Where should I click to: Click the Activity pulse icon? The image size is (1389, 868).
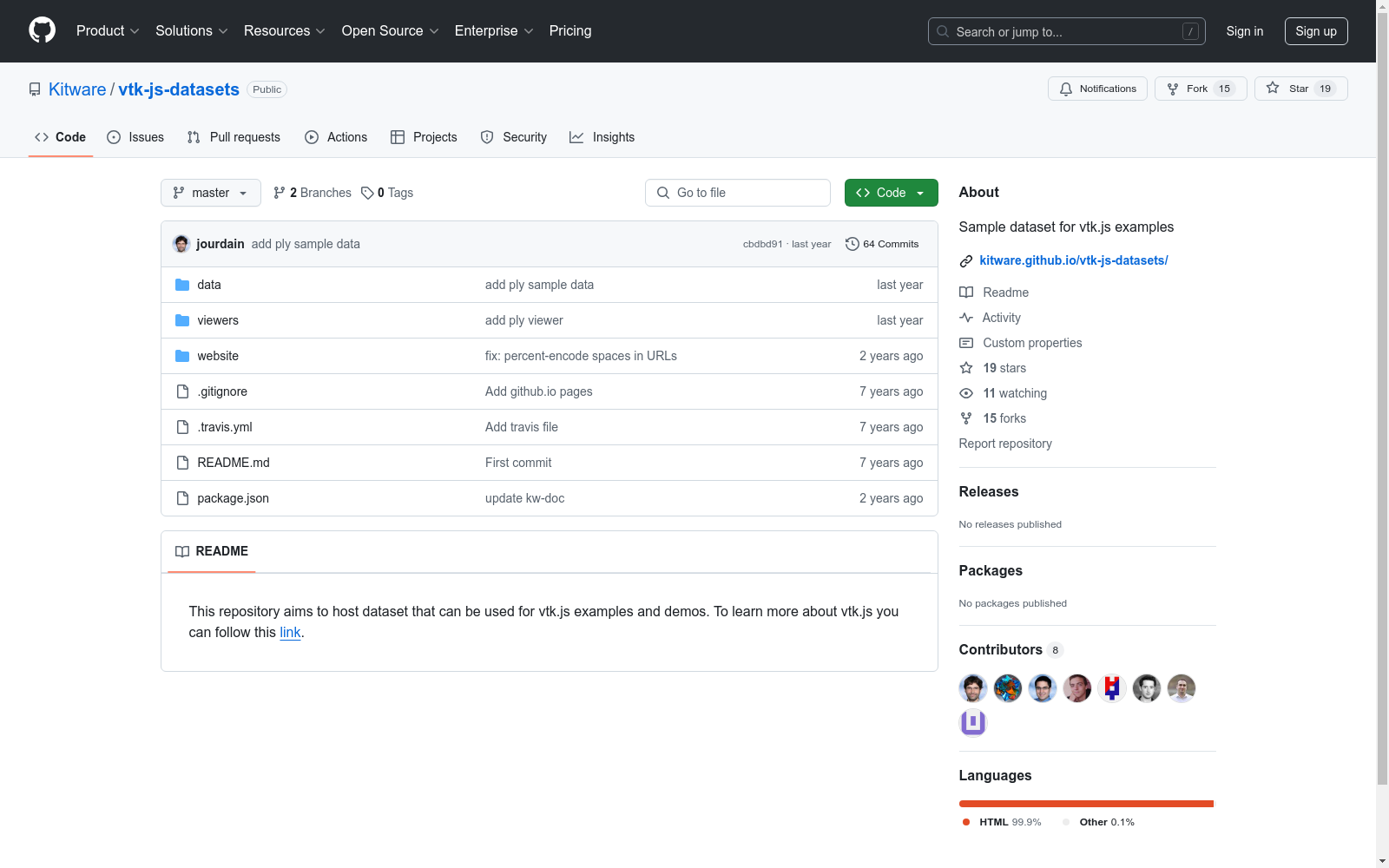[966, 318]
